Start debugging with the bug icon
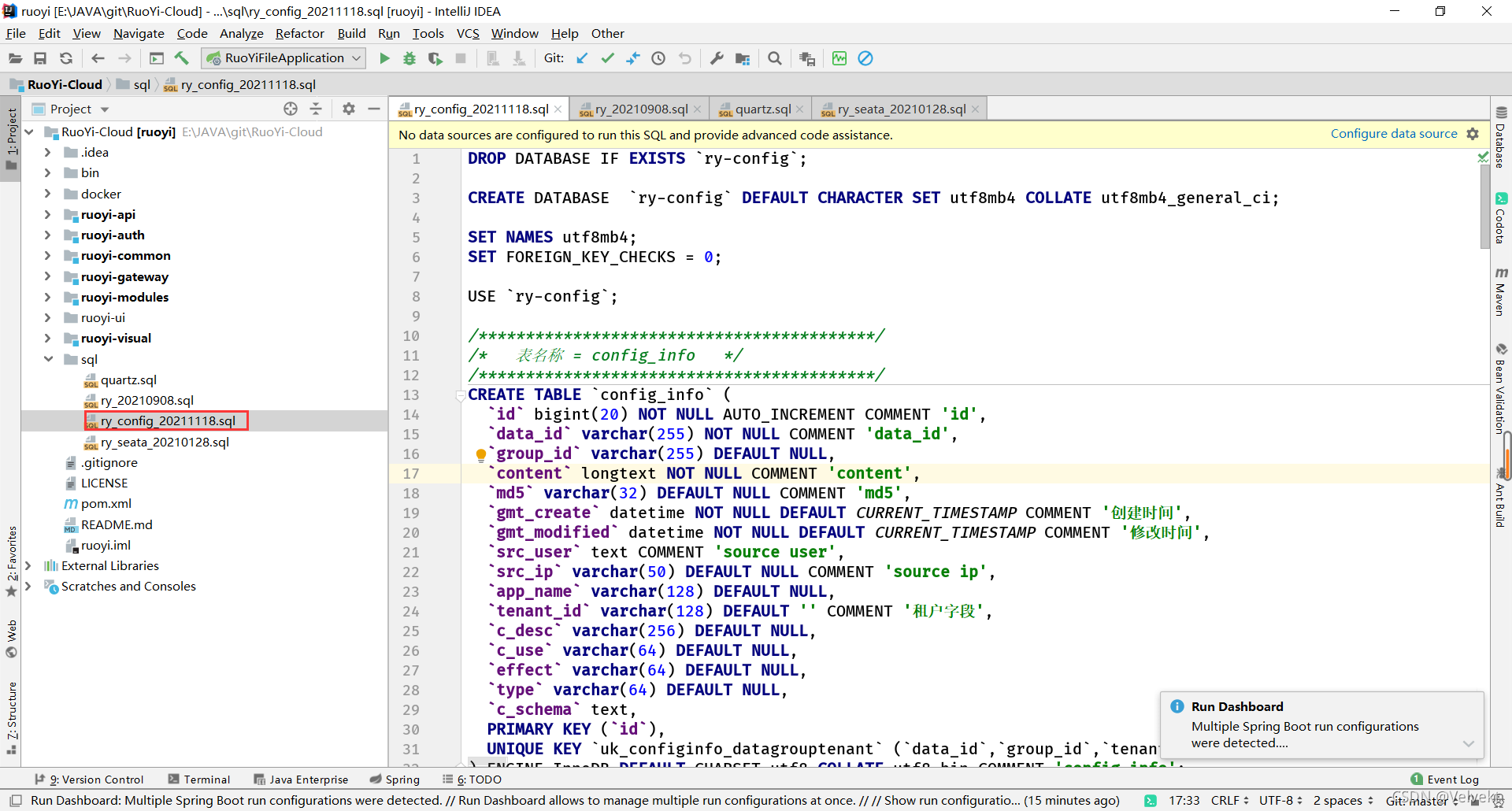Image resolution: width=1512 pixels, height=811 pixels. point(409,58)
